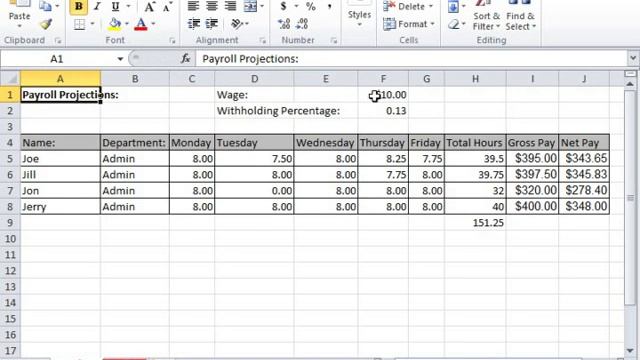The height and width of the screenshot is (360, 640).
Task: Click the vertical scrollbar down arrow
Action: pyautogui.click(x=630, y=351)
